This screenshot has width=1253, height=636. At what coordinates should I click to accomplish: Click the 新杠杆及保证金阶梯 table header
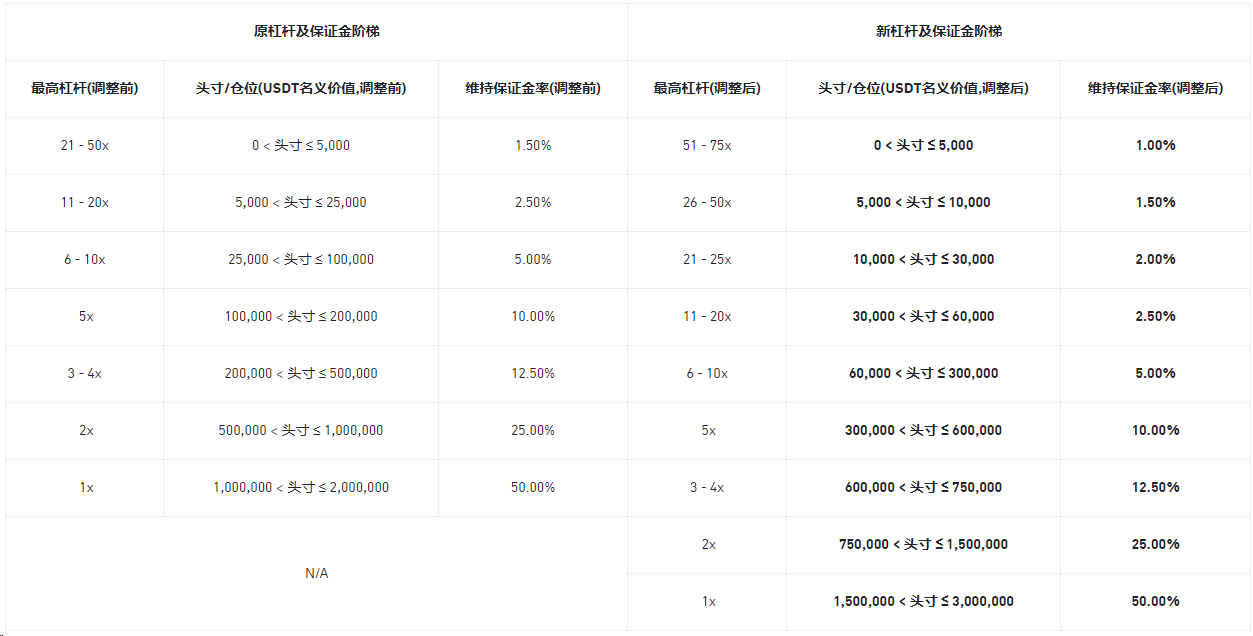pos(938,31)
